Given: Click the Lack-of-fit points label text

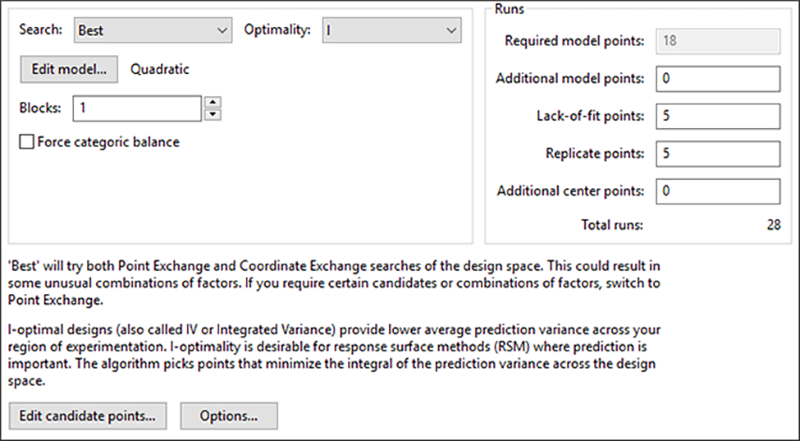Looking at the screenshot, I should 587,116.
